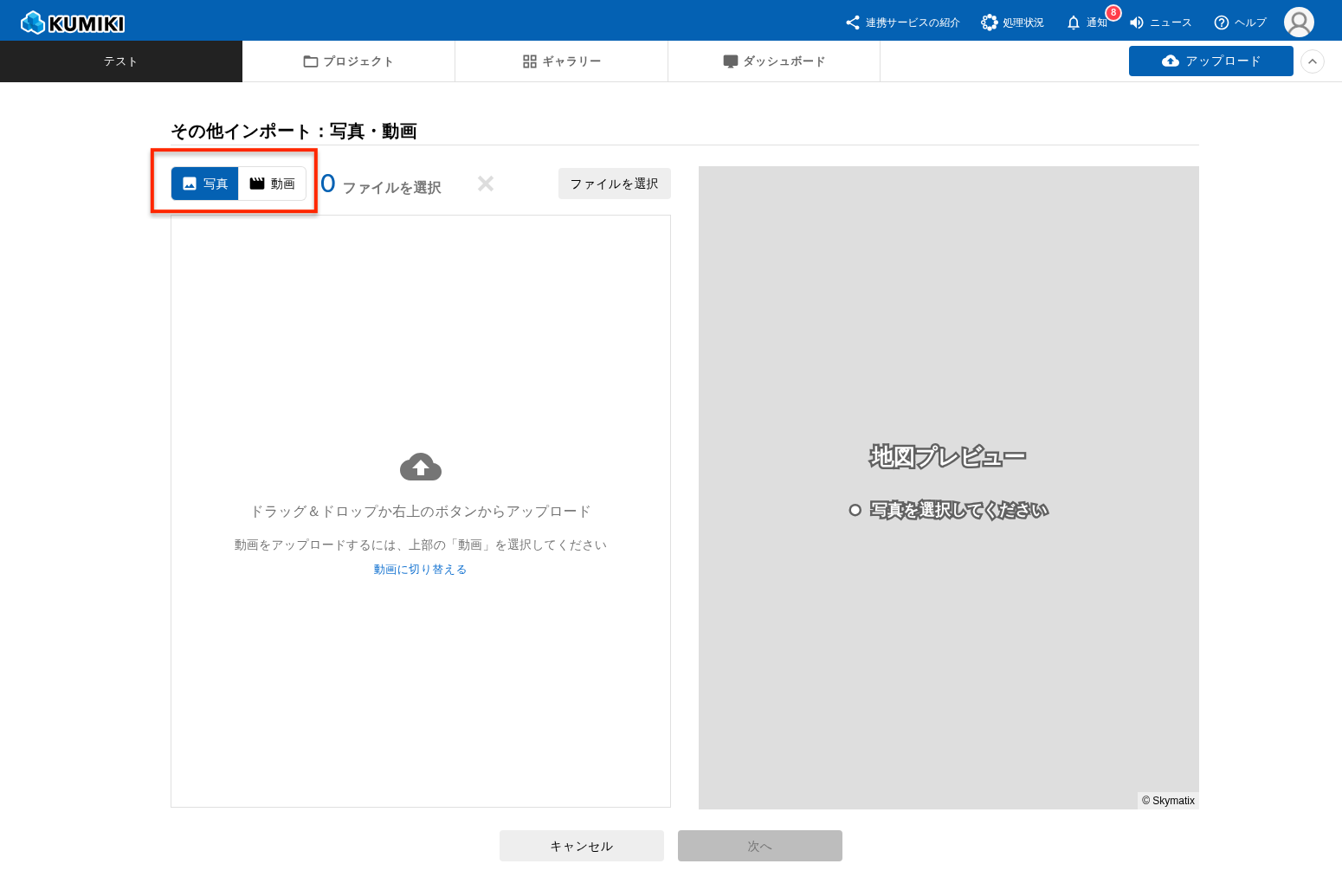Open the ギャラリー tab
The width and height of the screenshot is (1342, 896).
(x=562, y=61)
